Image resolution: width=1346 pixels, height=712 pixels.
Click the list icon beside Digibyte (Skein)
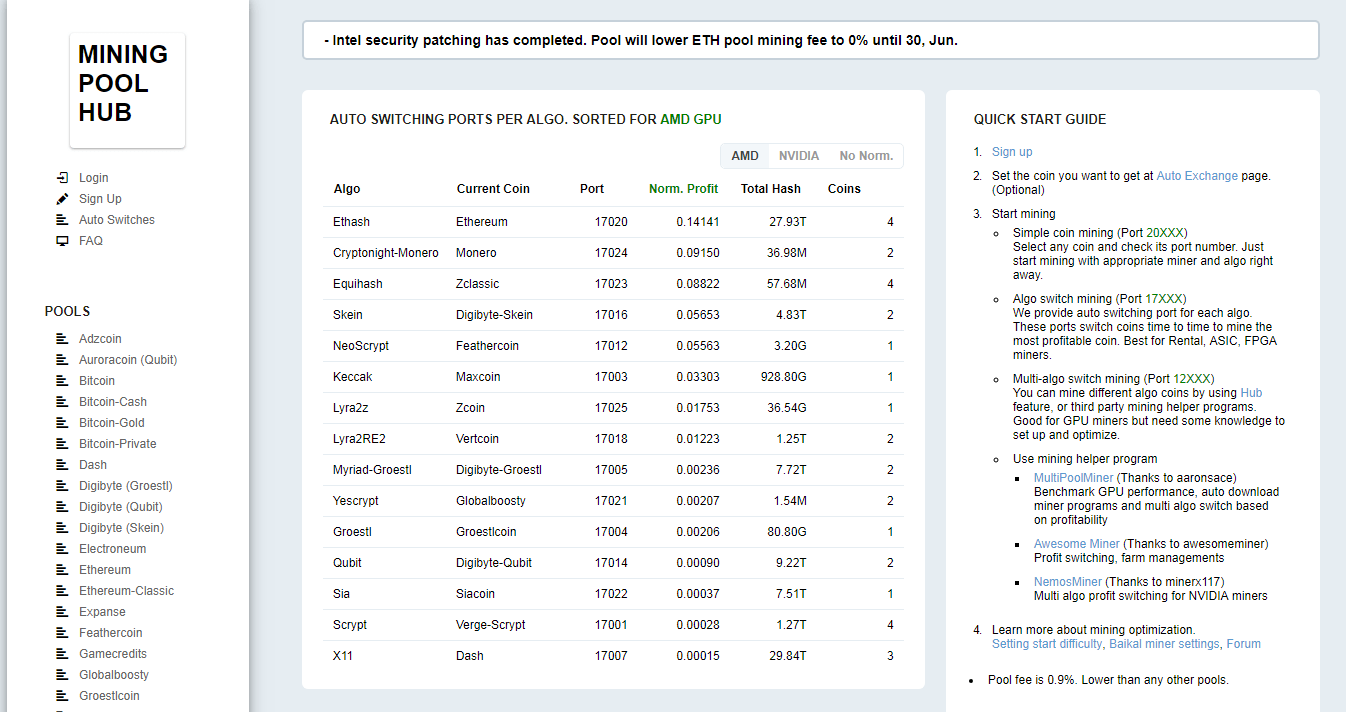62,528
